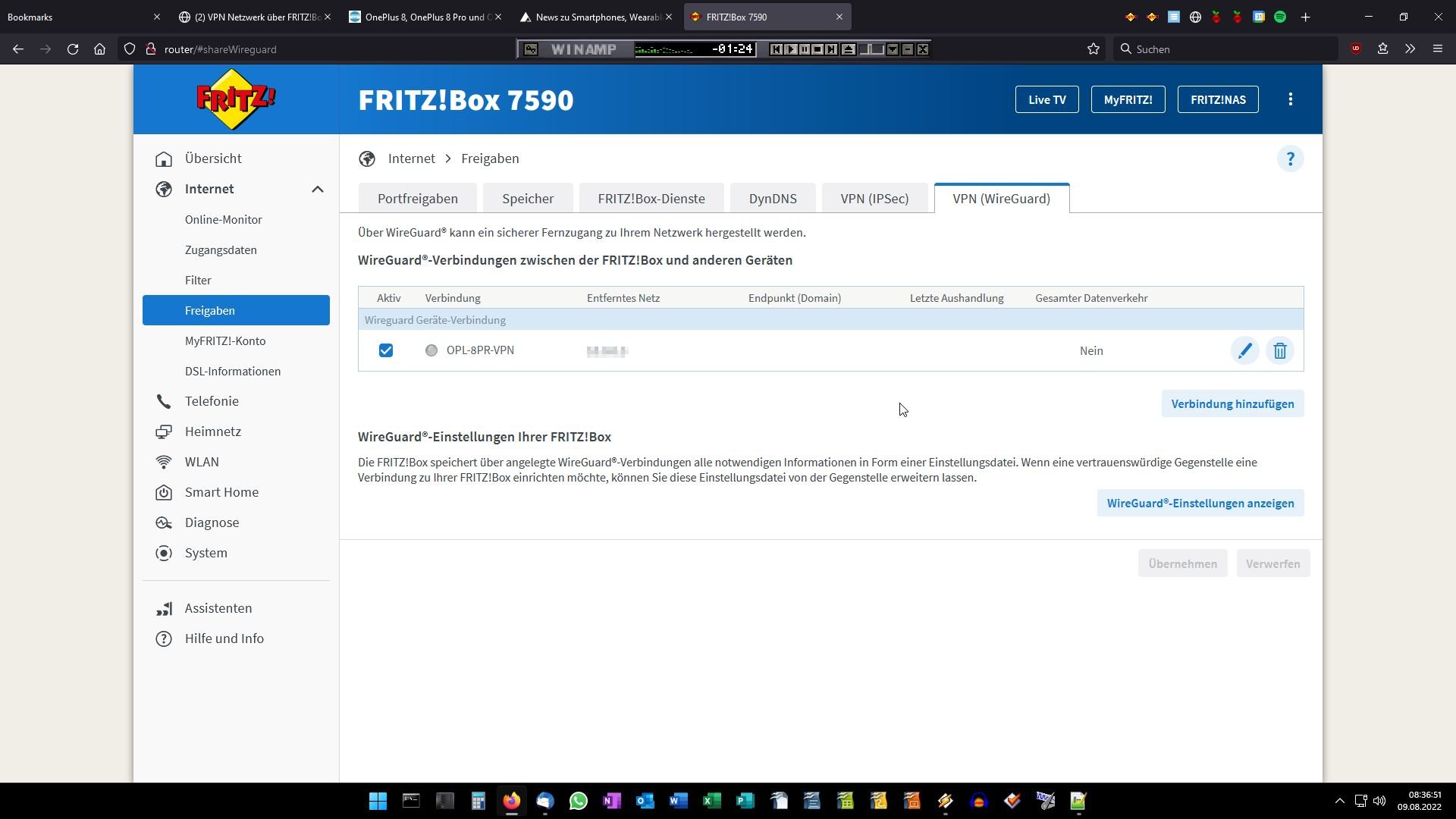Open the FRITZ!Box three-dot menu
Image resolution: width=1456 pixels, height=819 pixels.
point(1290,99)
